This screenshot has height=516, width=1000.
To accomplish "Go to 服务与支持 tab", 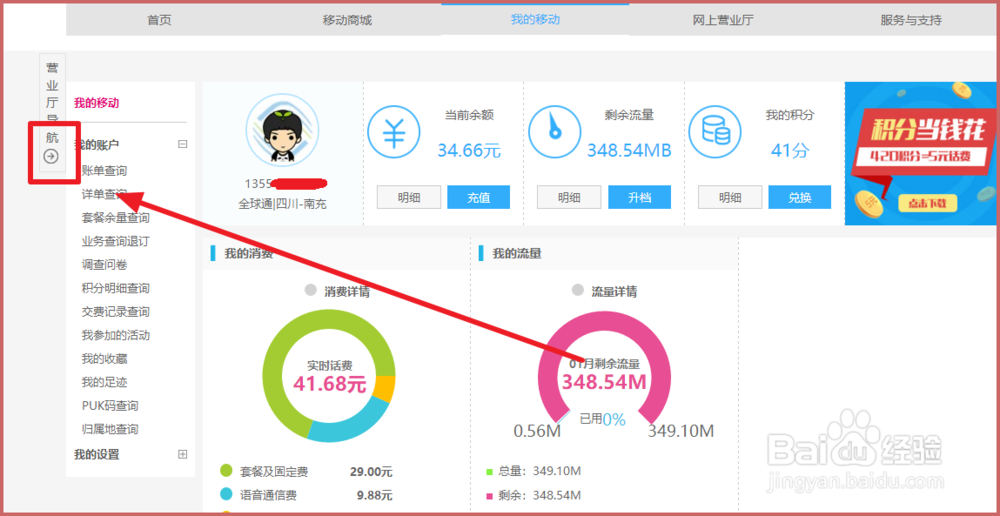I will point(911,20).
